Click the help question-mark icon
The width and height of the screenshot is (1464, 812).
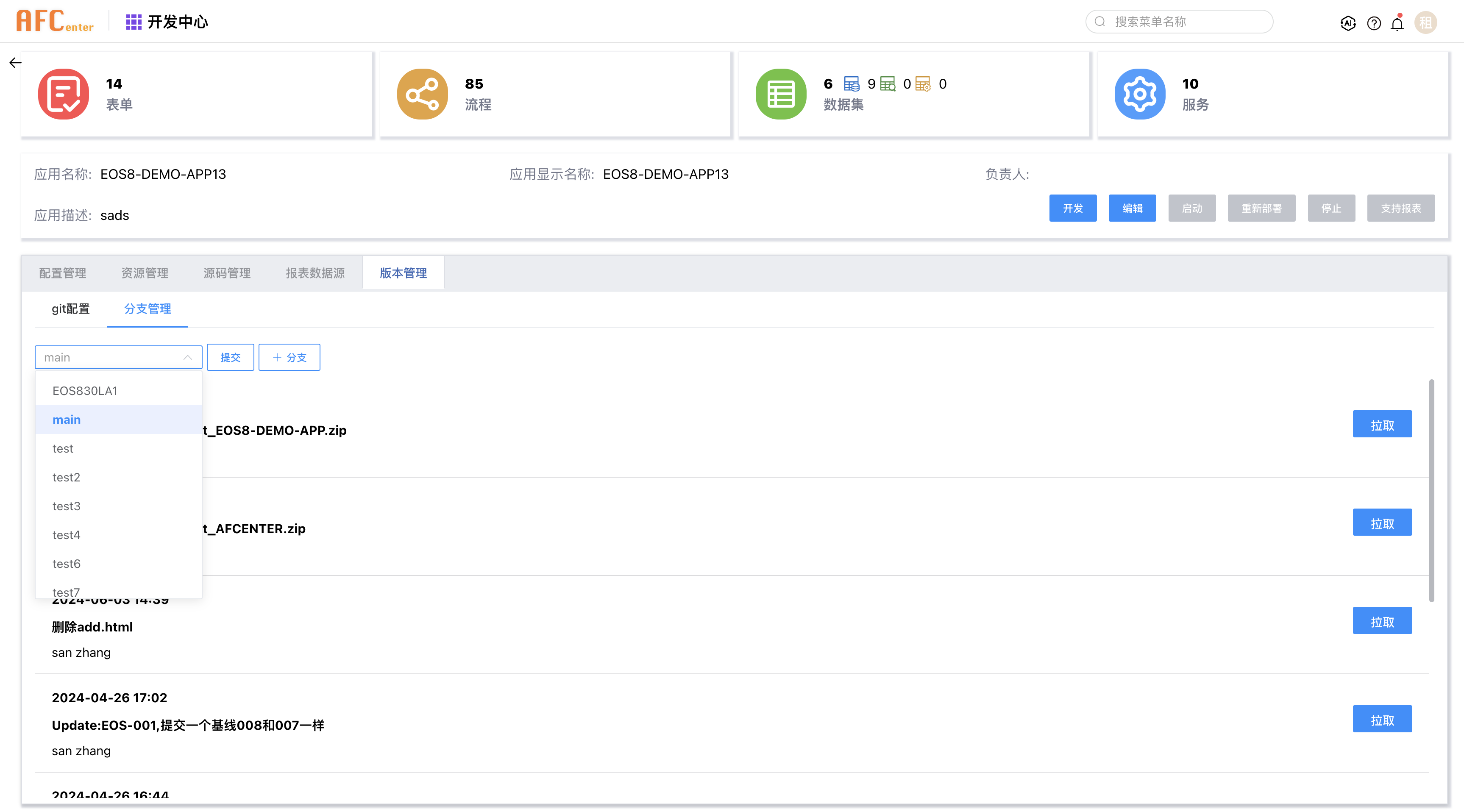coord(1374,23)
